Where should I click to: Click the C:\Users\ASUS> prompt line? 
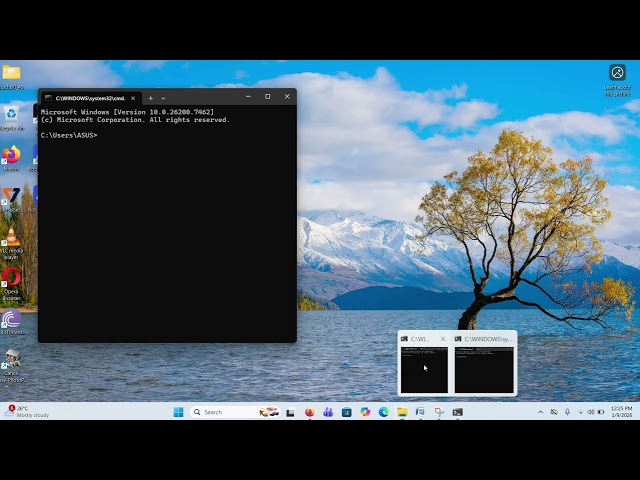[69, 136]
